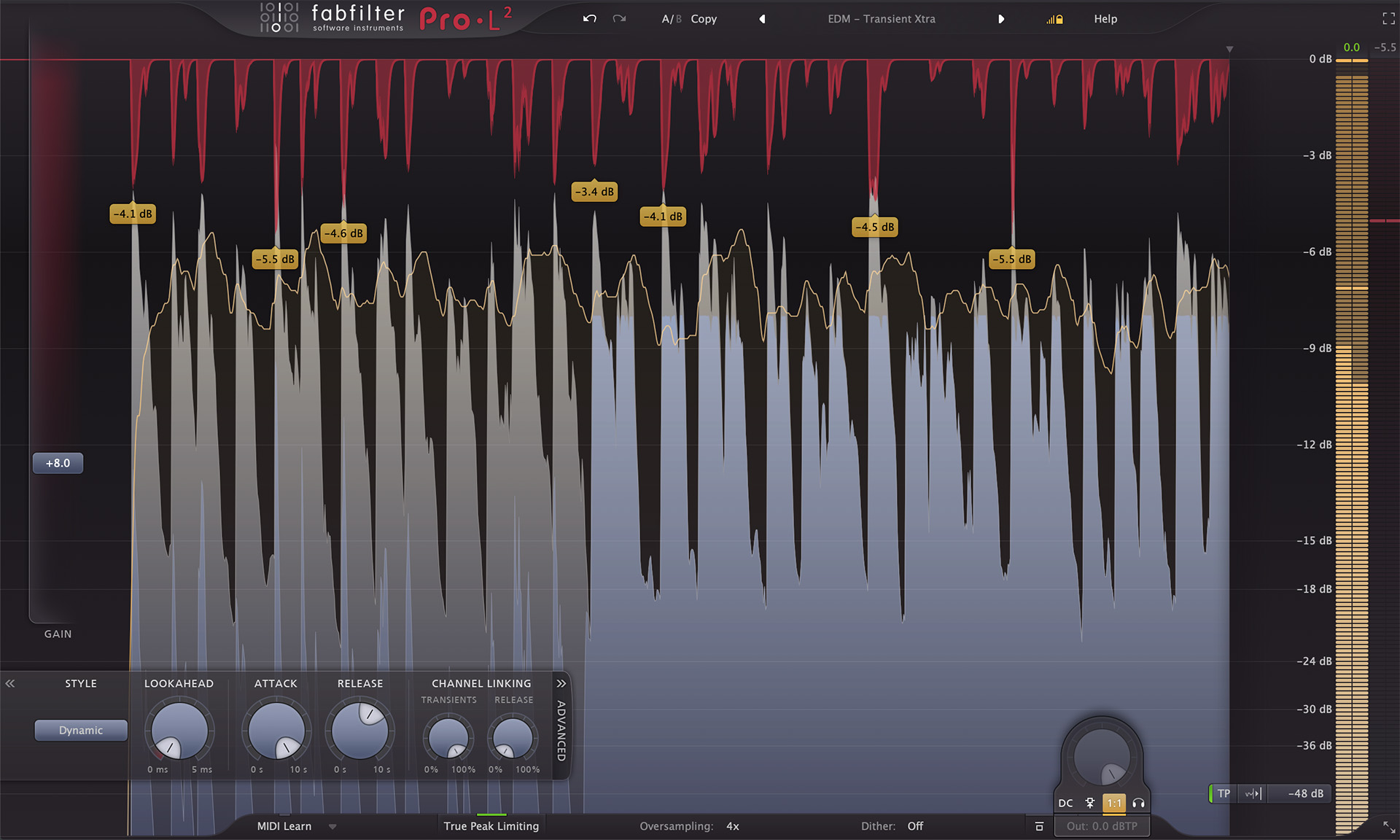
Task: Toggle the 1:1 unity gain button
Action: (1114, 803)
